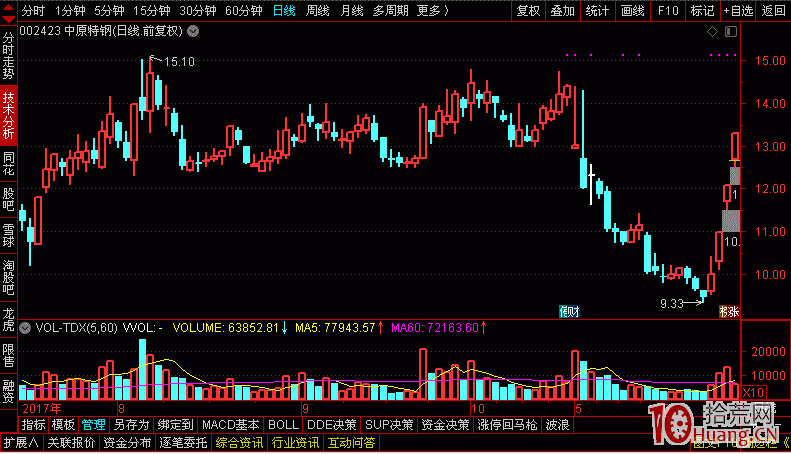This screenshot has width=791, height=454.
Task: Select the MACD基本 indicator template
Action: pyautogui.click(x=231, y=425)
